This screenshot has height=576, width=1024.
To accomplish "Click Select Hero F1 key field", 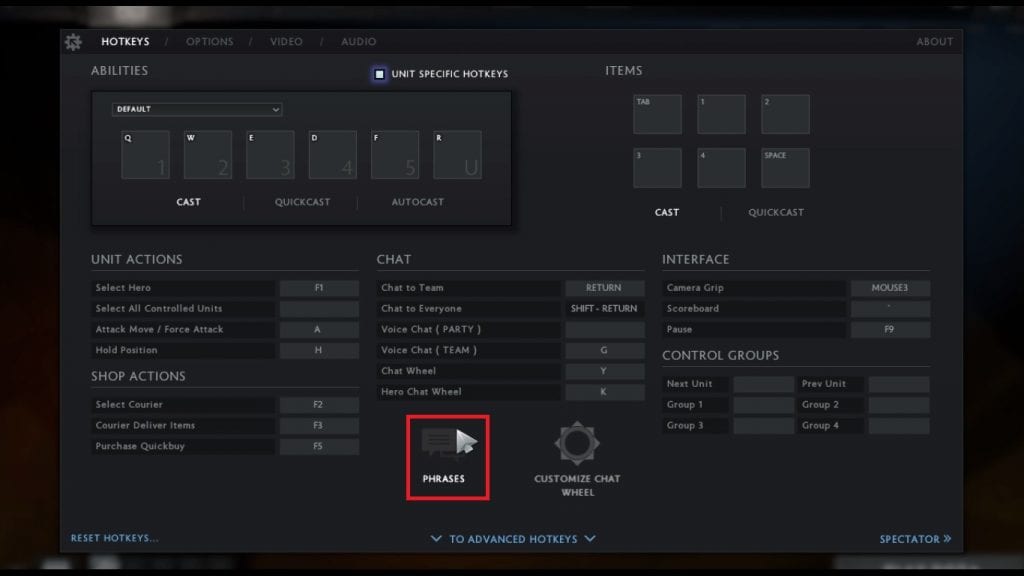I will (x=319, y=288).
